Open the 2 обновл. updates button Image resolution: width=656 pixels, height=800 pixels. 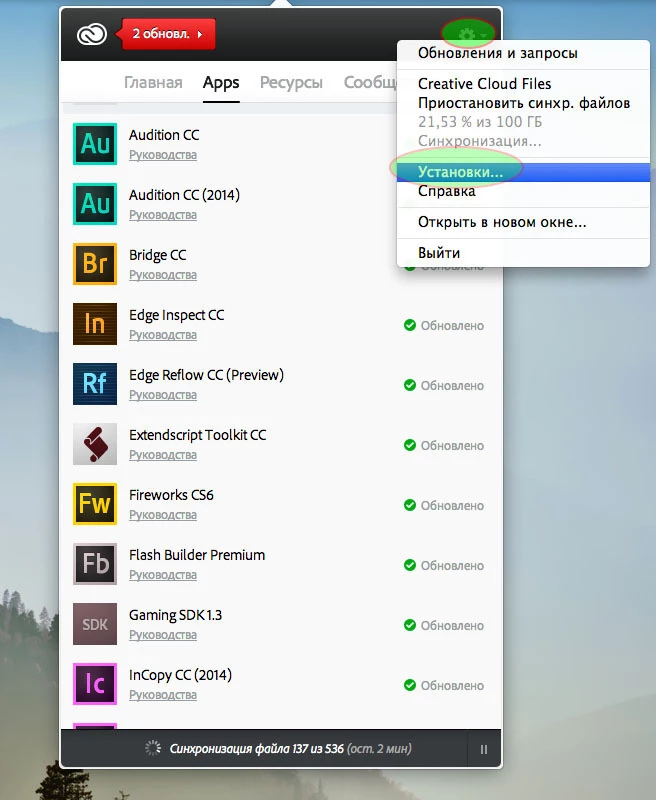point(166,34)
